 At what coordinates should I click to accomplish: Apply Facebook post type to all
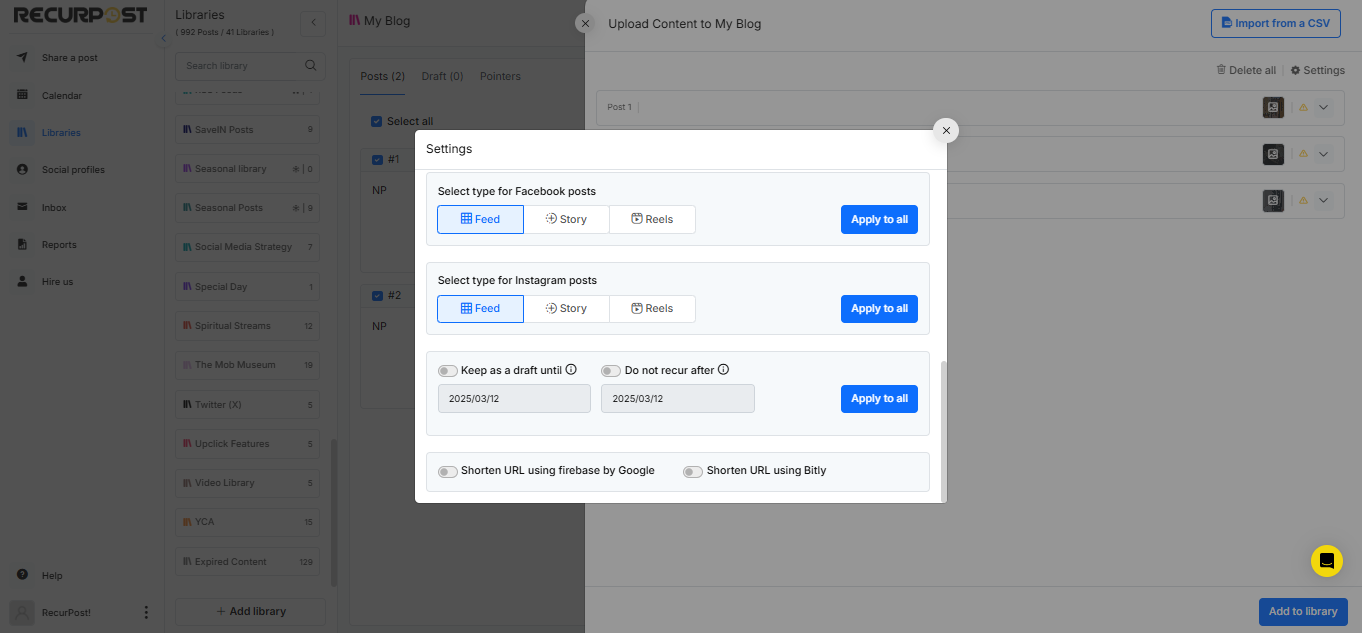879,220
